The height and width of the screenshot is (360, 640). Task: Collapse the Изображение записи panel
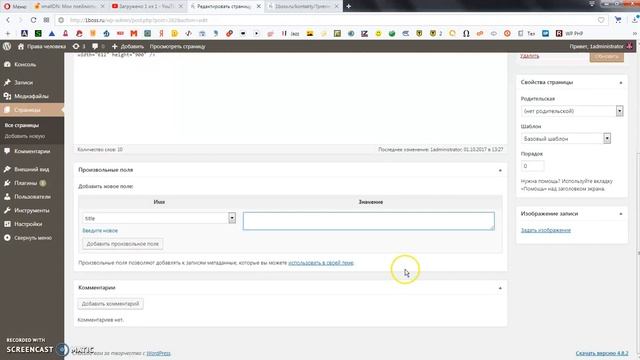pos(621,214)
